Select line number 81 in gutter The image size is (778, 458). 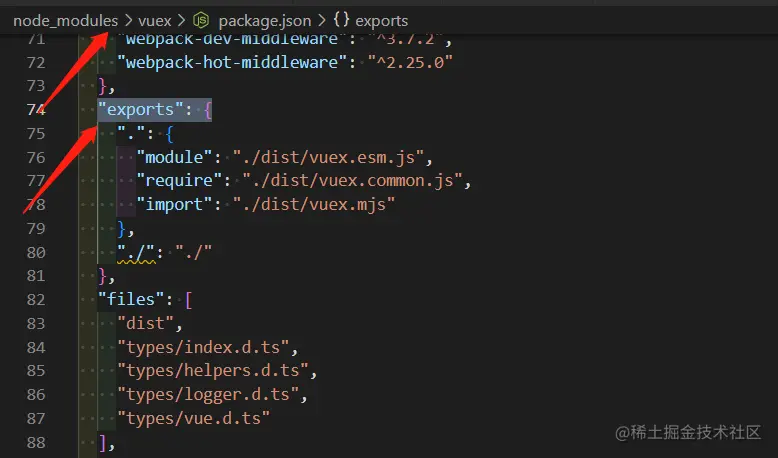pos(36,276)
